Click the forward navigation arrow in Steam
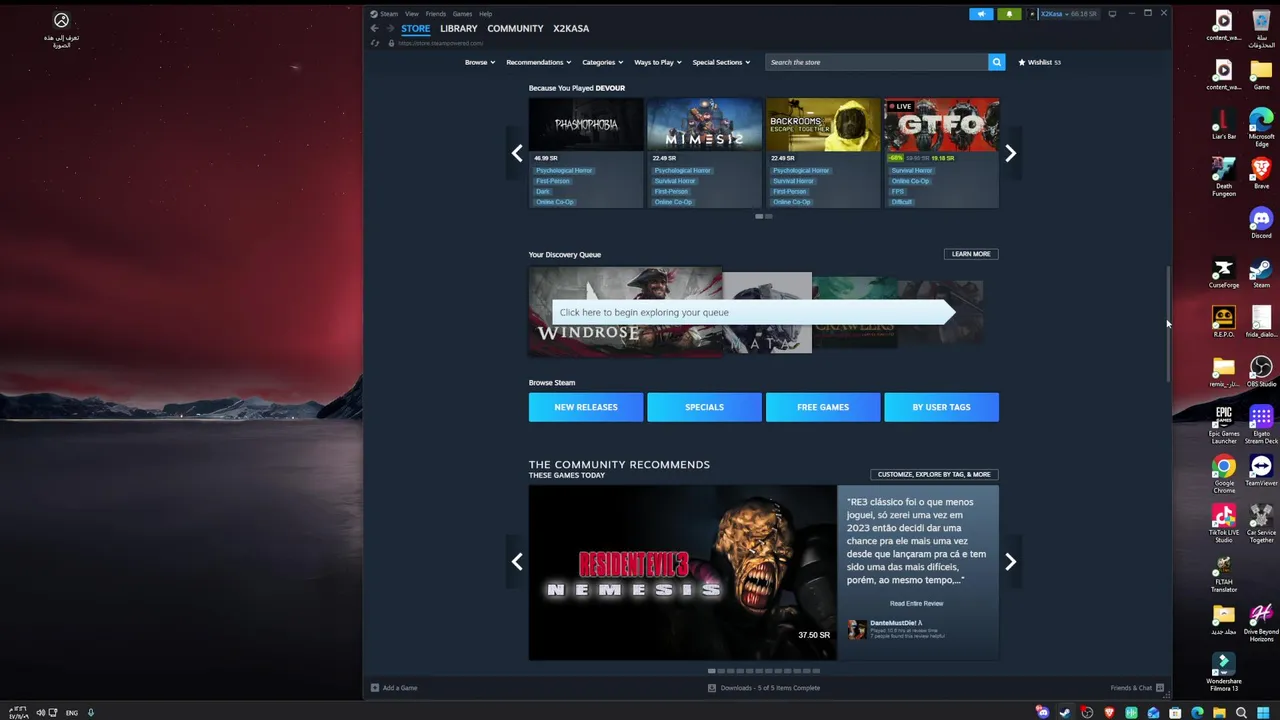 [x=390, y=28]
